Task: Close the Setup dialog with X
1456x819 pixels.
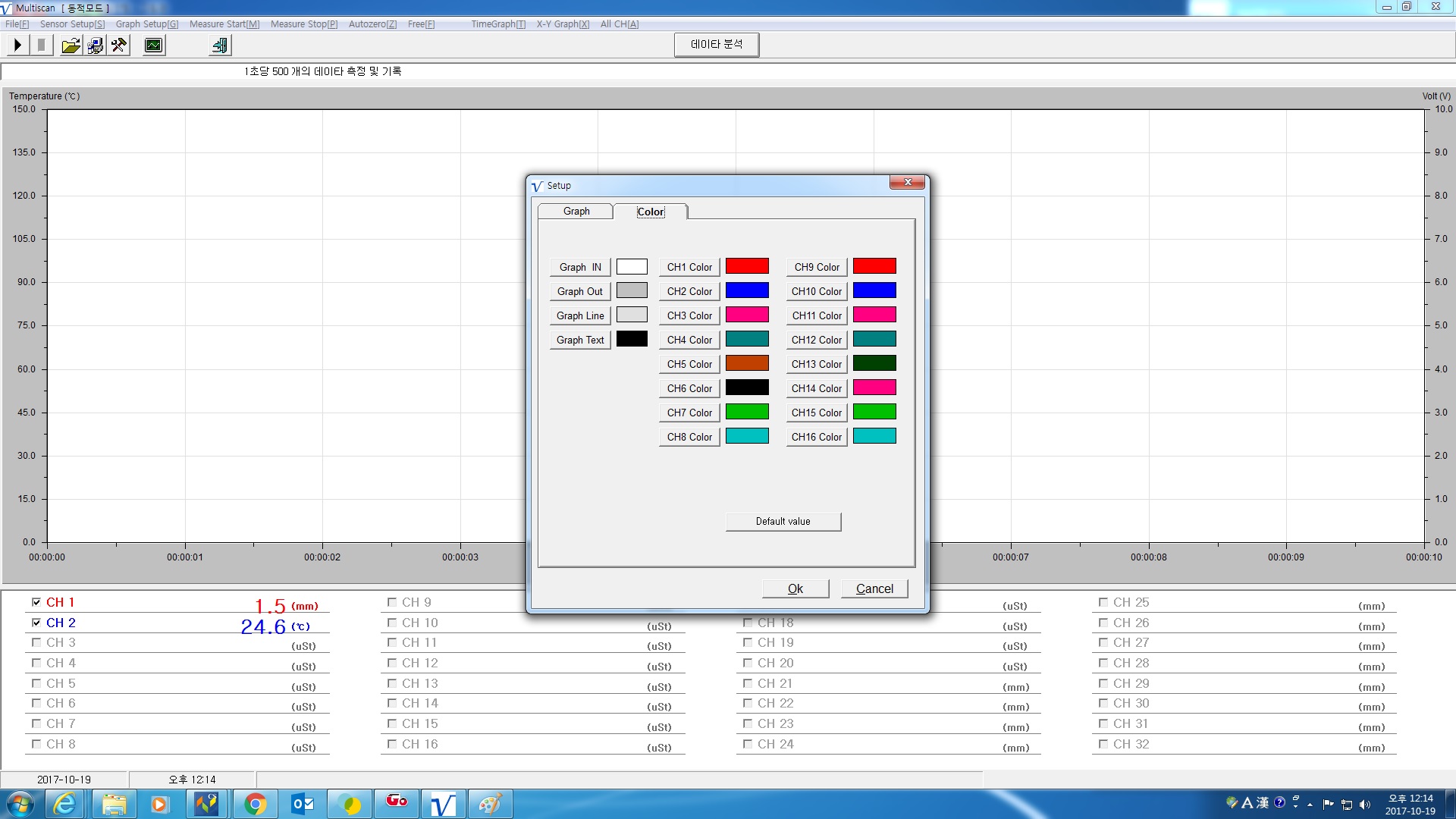Action: tap(908, 182)
